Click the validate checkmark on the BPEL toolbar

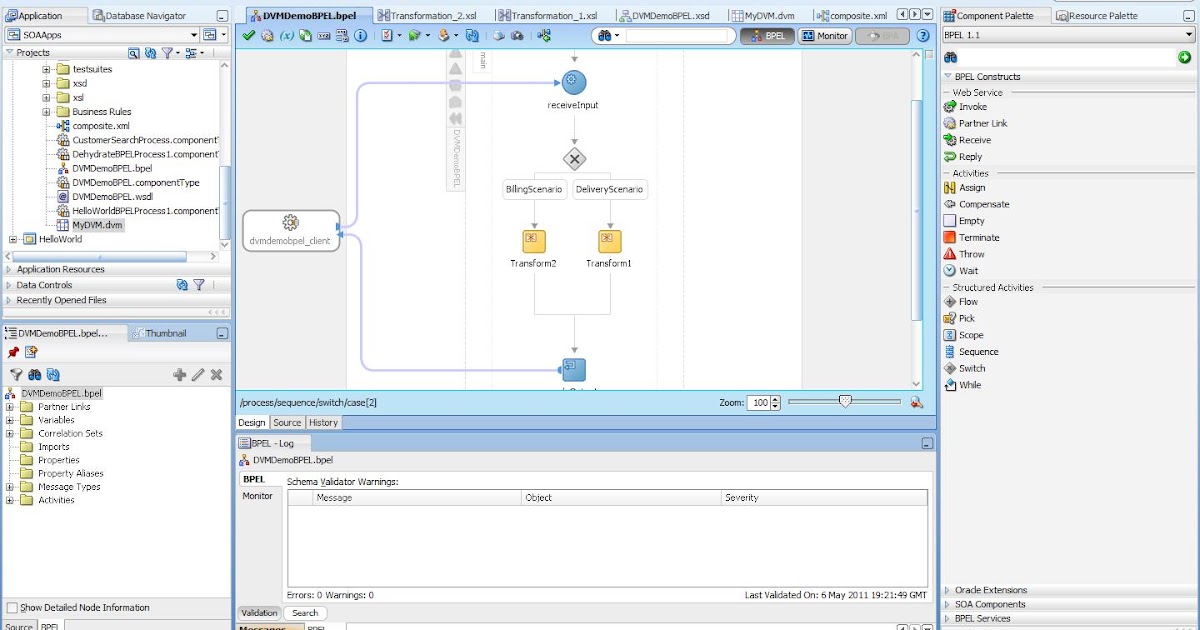click(x=249, y=35)
